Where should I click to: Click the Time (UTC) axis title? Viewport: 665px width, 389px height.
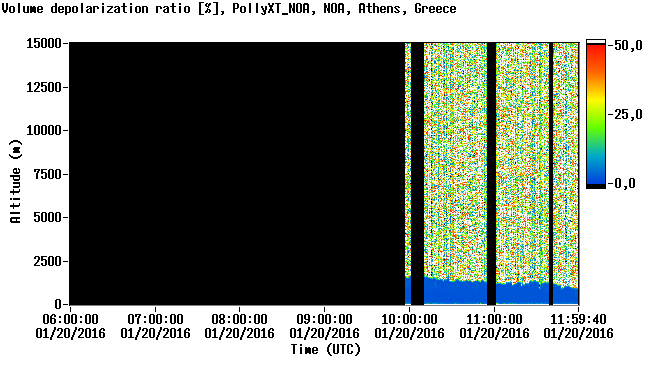[x=325, y=350]
